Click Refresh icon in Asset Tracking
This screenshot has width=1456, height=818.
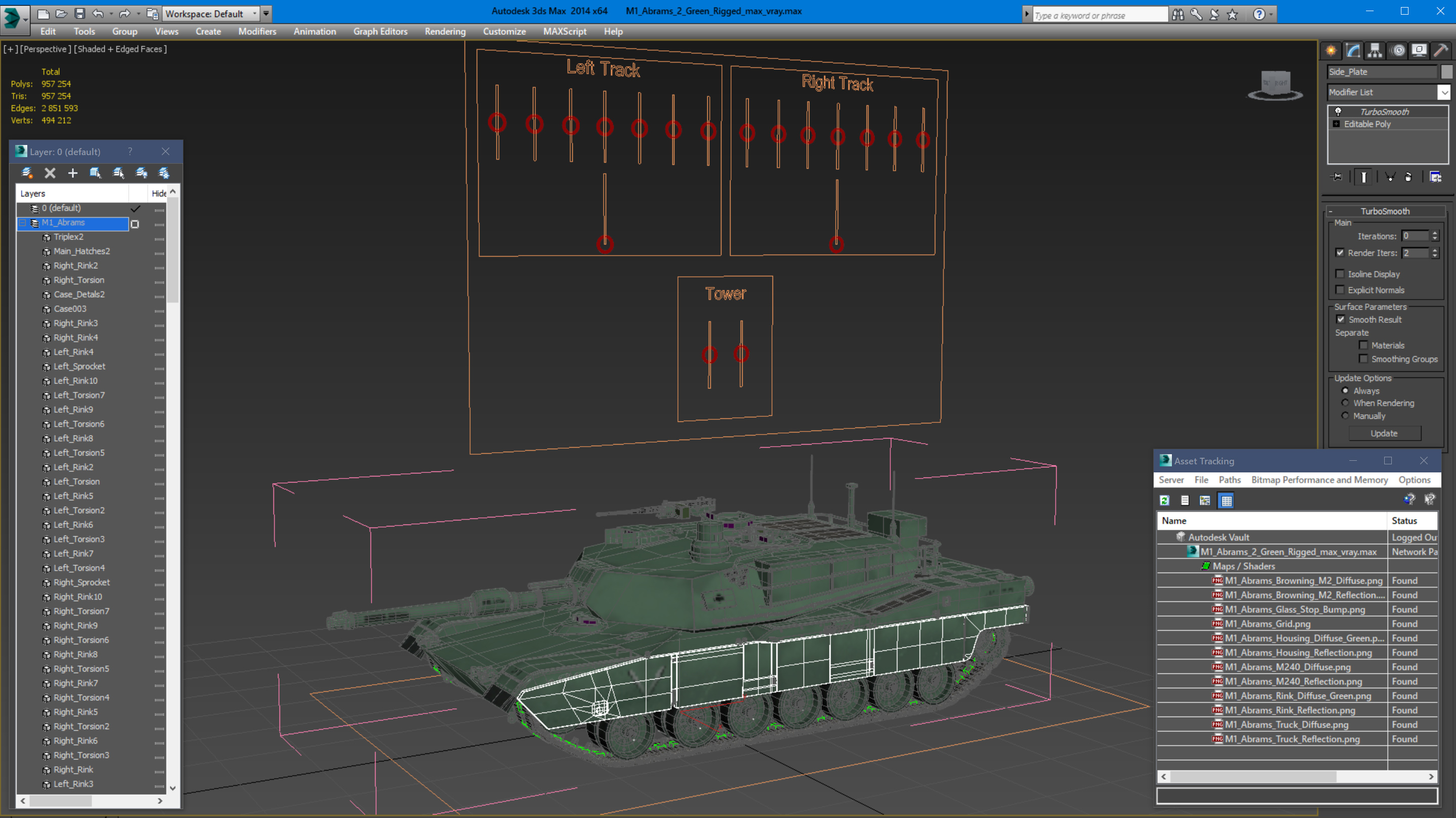pyautogui.click(x=1164, y=500)
